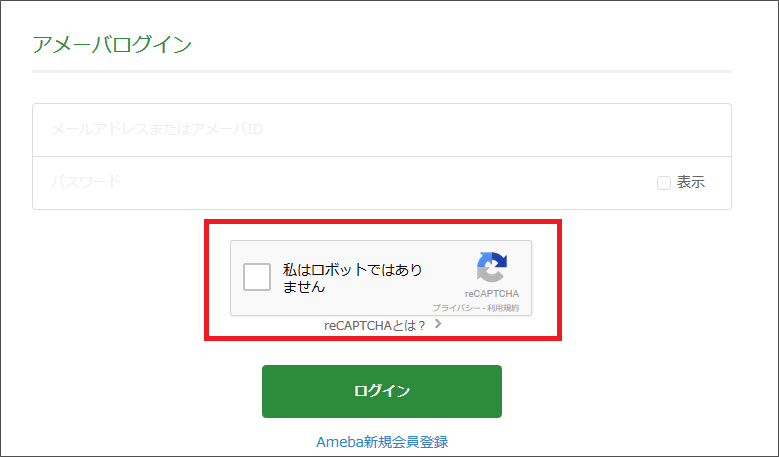Viewport: 779px width, 457px height.
Task: Open the Ameba新規会員登録 link
Action: tap(382, 442)
